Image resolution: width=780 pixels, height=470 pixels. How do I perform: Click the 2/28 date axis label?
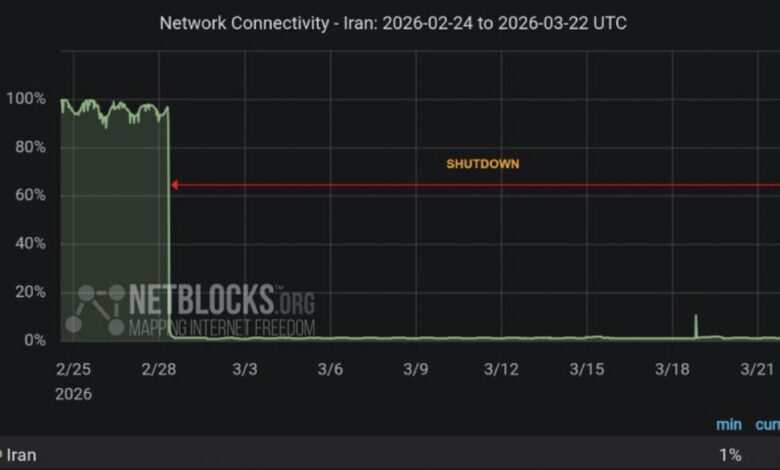[159, 369]
